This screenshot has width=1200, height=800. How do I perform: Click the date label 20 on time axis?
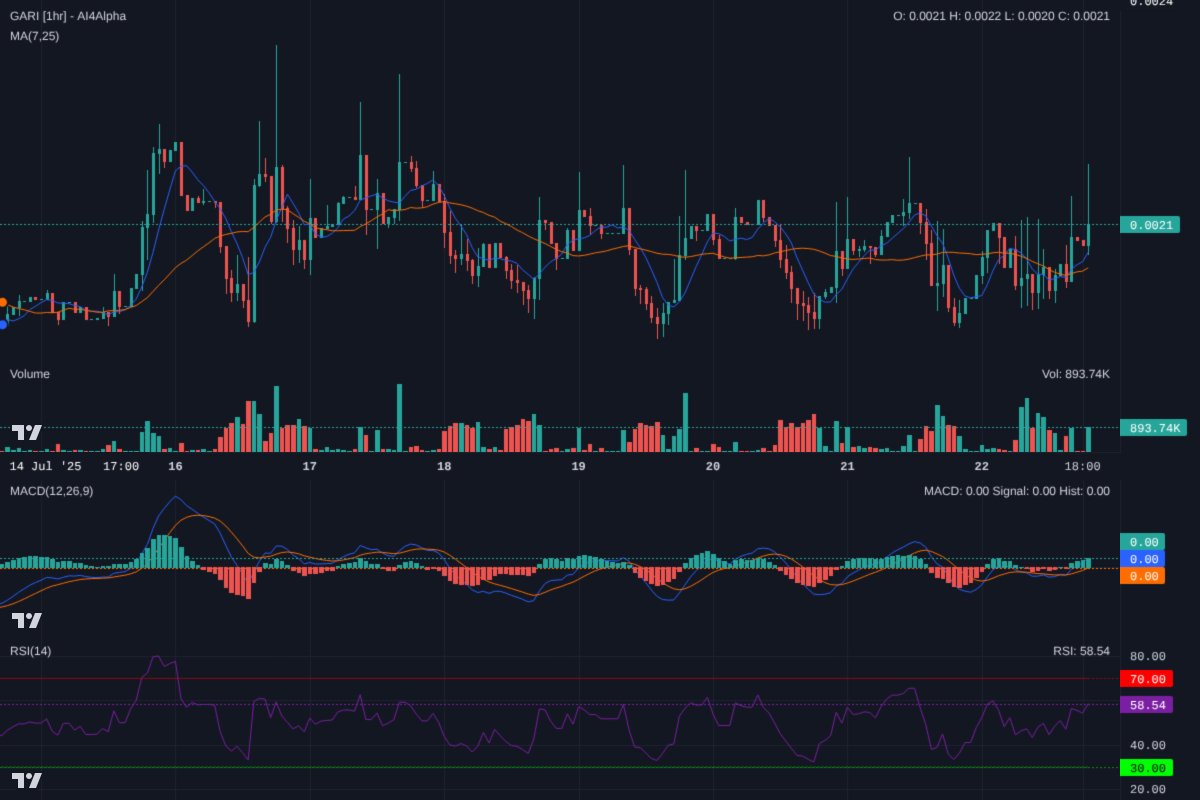tap(713, 466)
